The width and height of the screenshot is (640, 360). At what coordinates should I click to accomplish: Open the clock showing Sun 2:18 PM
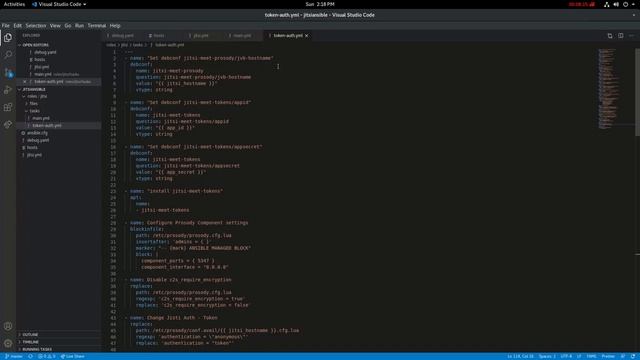(x=320, y=4)
